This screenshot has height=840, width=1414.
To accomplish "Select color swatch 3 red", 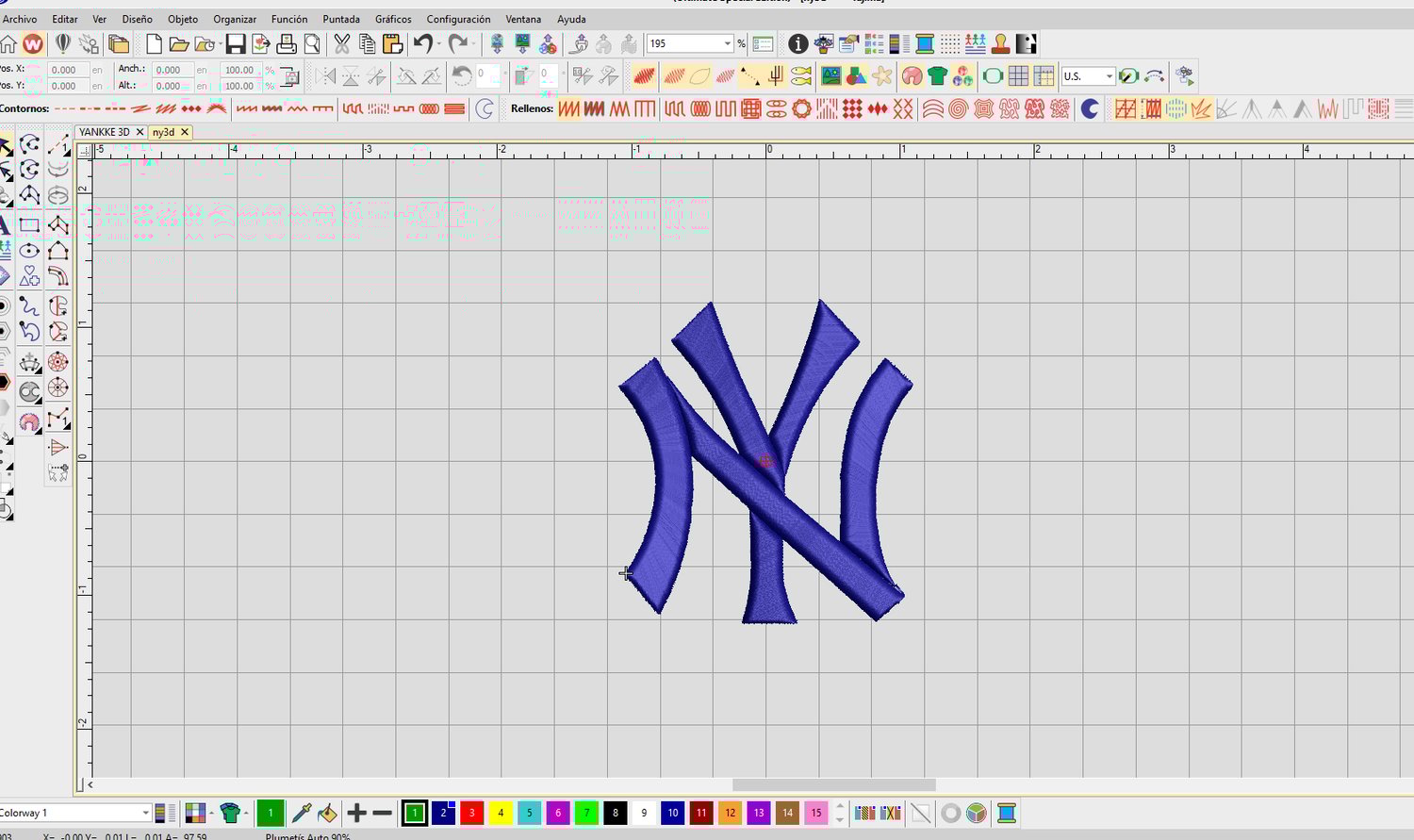I will (x=472, y=813).
